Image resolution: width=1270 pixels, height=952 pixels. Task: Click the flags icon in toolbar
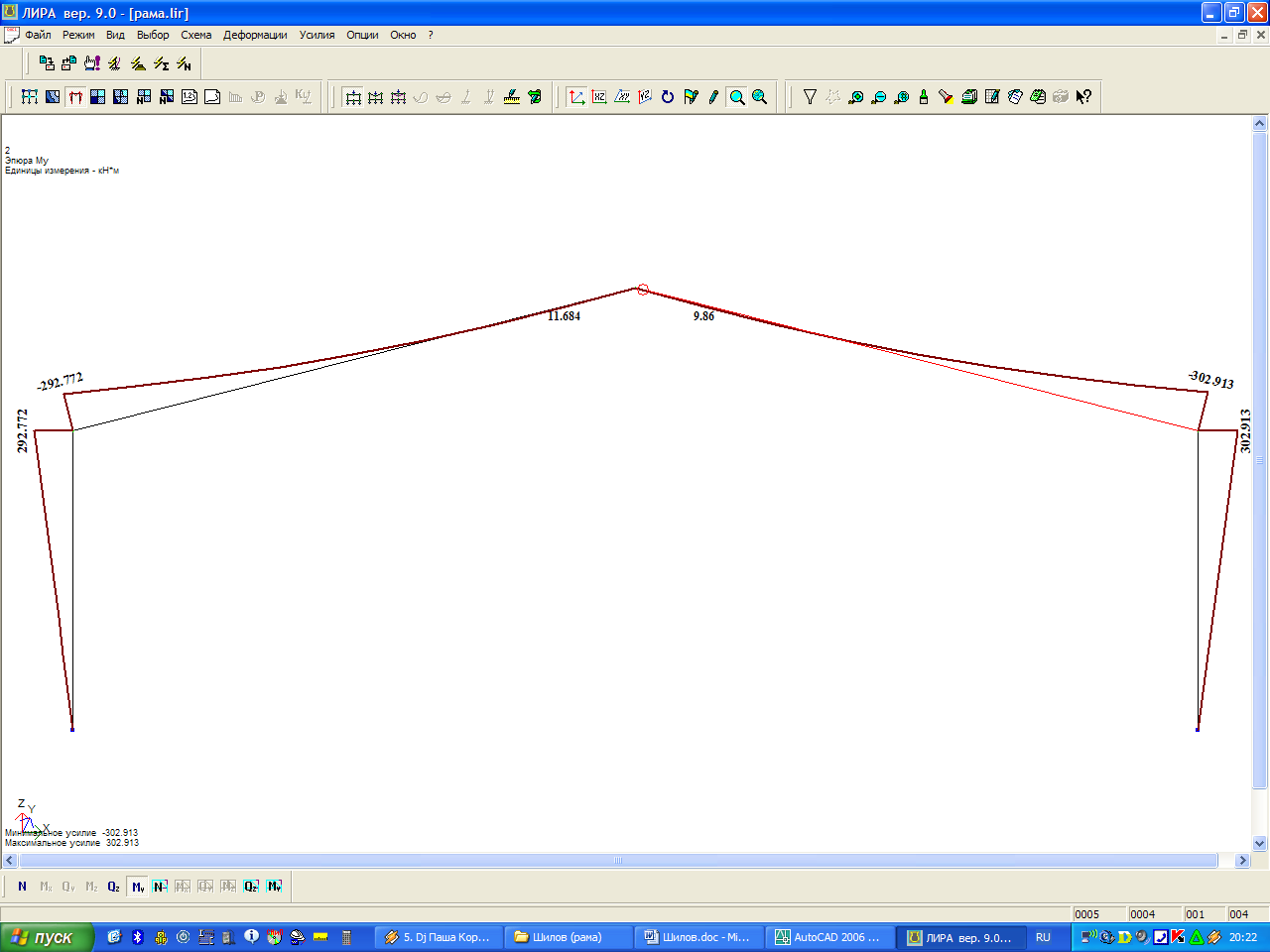click(x=691, y=96)
